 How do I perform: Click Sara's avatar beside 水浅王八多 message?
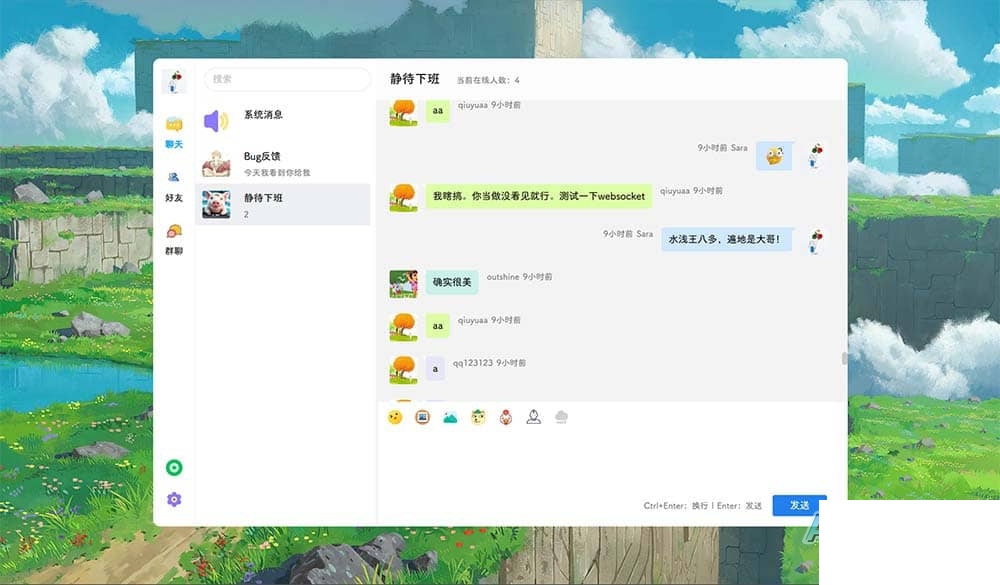pos(816,241)
